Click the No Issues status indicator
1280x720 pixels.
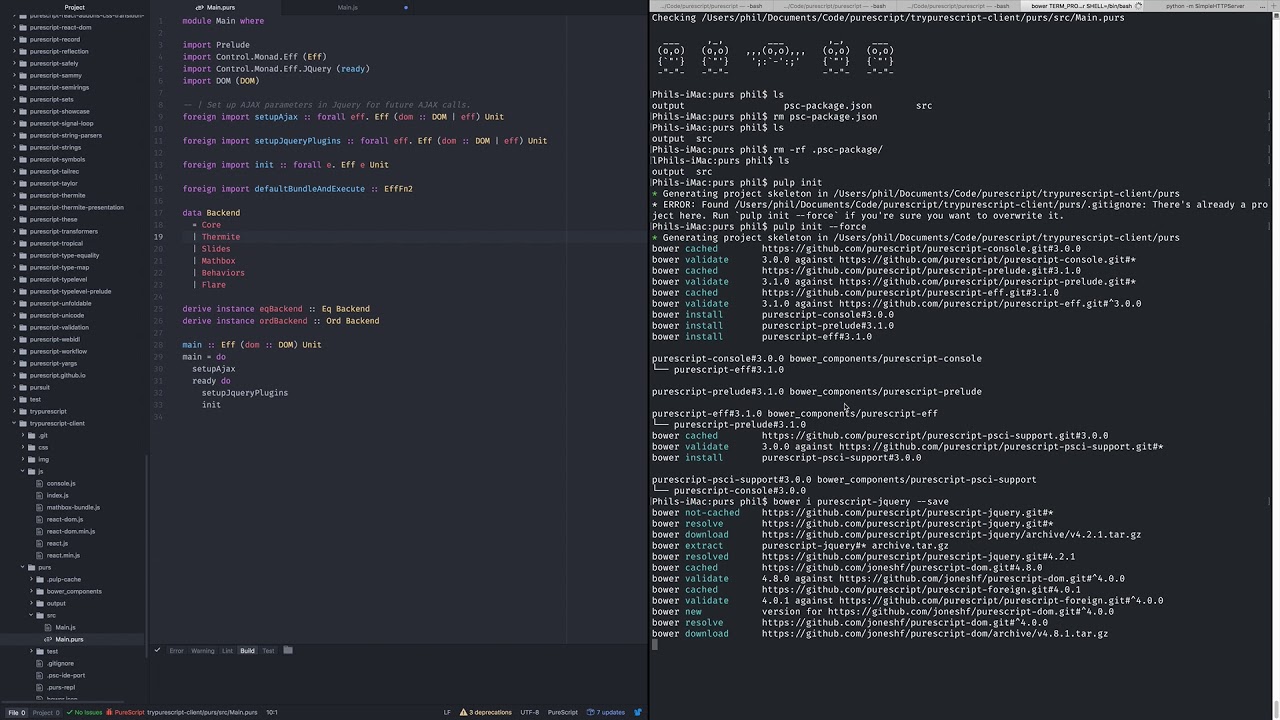83,712
